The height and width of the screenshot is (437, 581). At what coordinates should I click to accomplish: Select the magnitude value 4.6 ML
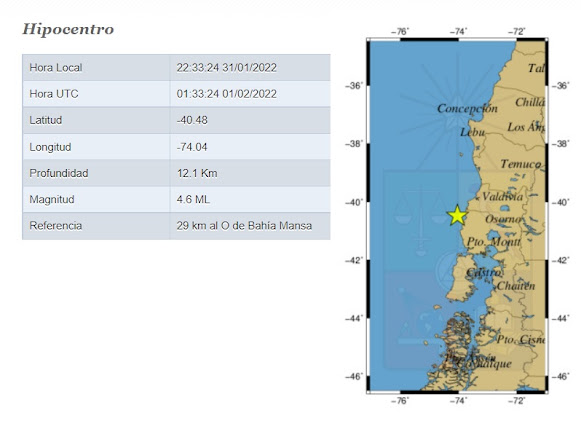tap(193, 199)
